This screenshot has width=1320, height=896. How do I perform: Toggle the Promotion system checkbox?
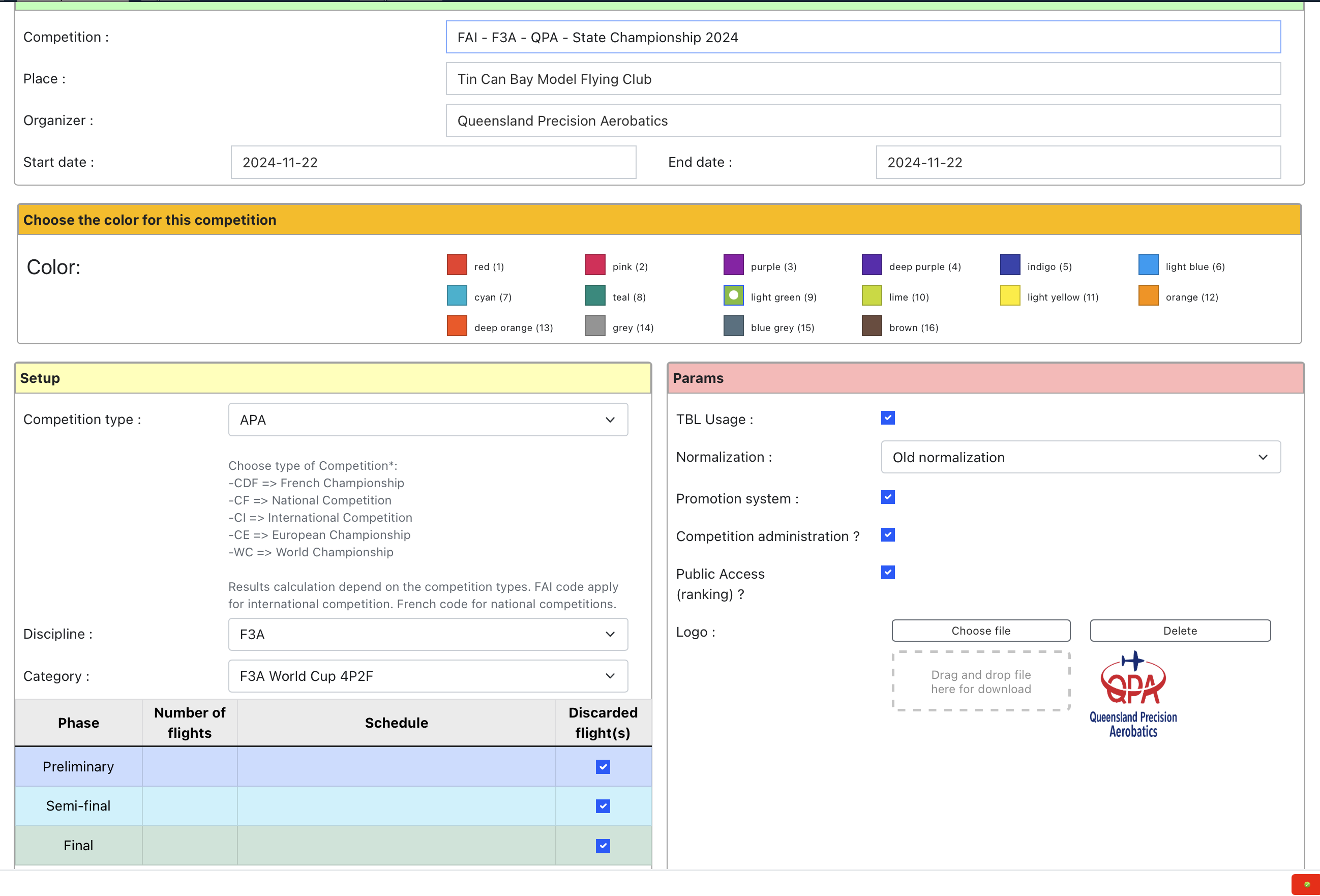tap(888, 498)
